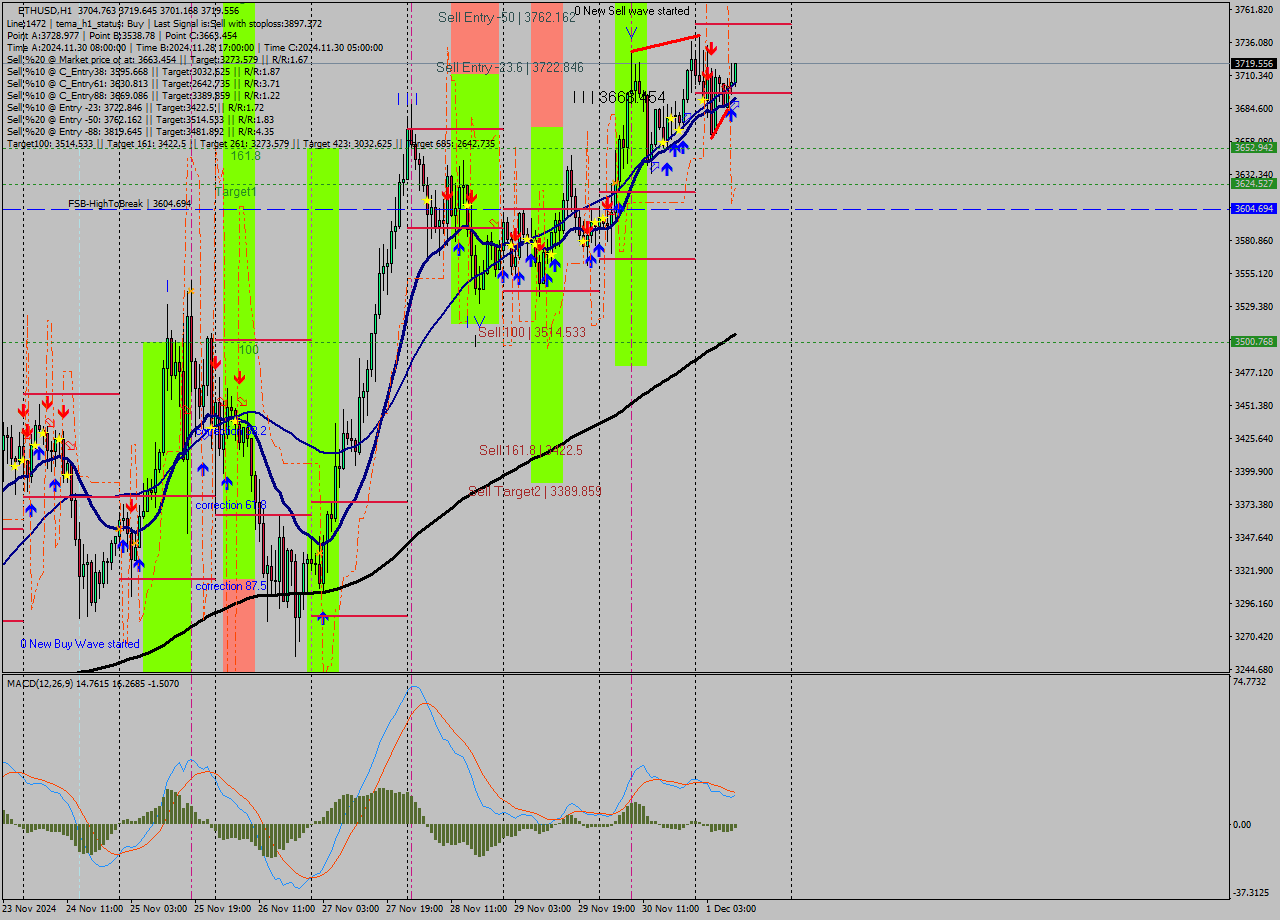
Task: Click the current price tag 3719.556
Action: [x=1254, y=63]
